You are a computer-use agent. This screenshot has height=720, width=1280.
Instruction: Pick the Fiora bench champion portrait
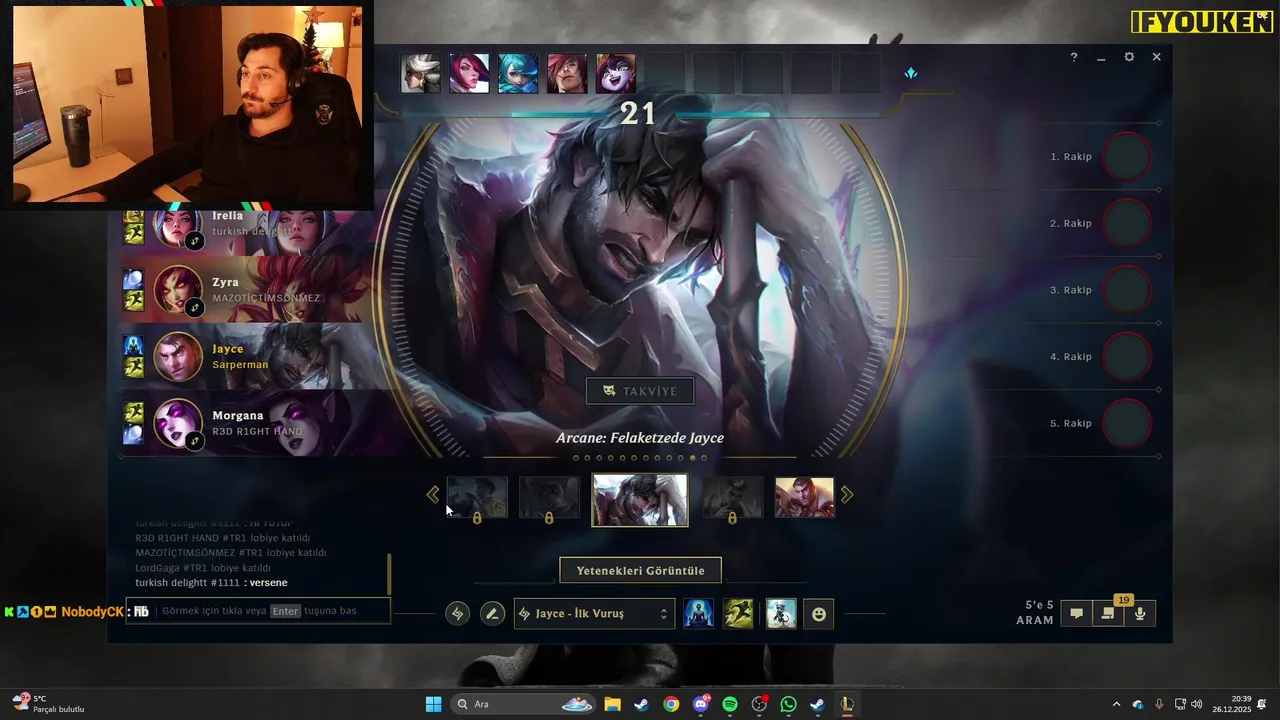click(469, 74)
